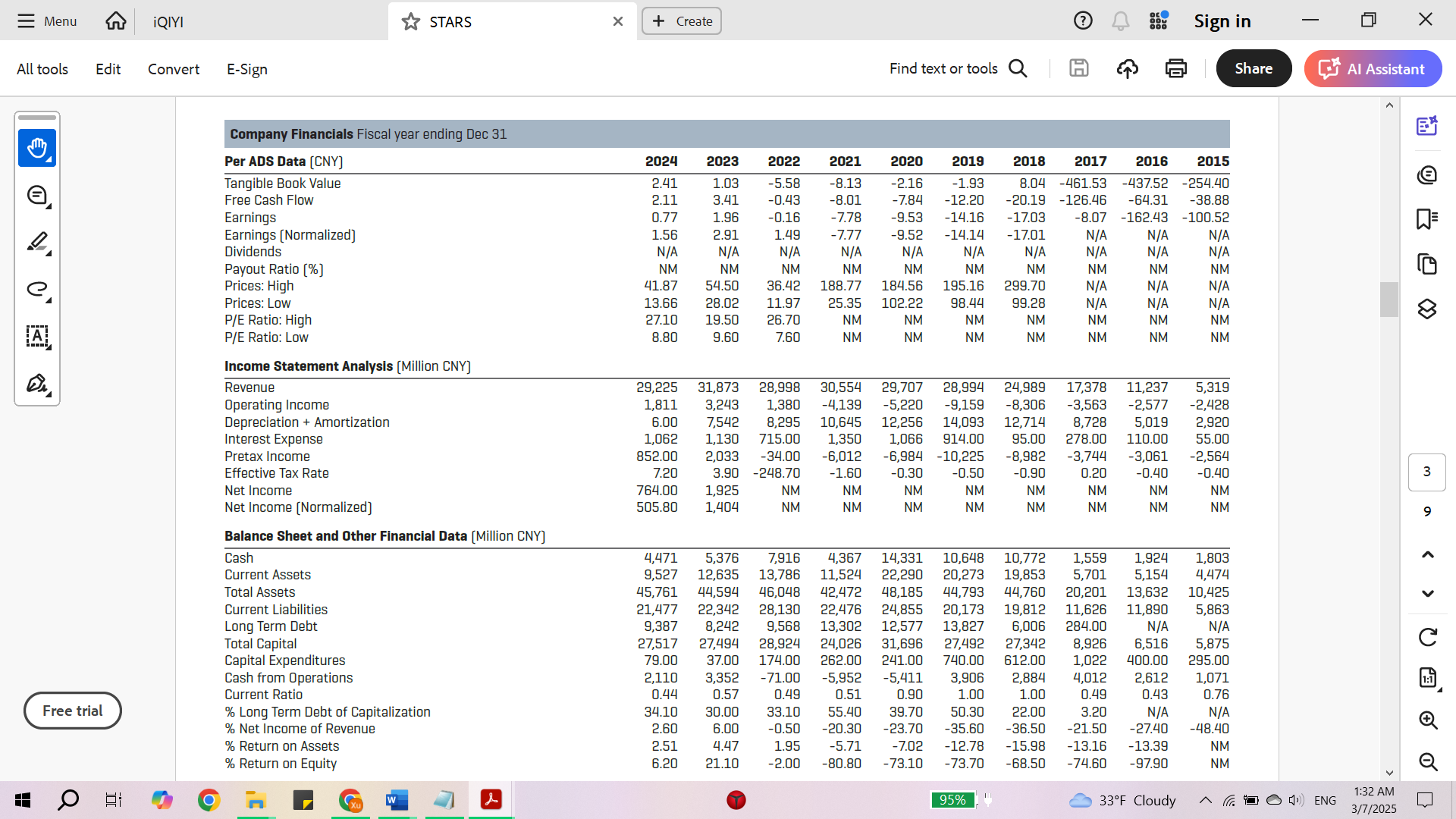
Task: Open the Layers panel icon
Action: pos(1427,309)
